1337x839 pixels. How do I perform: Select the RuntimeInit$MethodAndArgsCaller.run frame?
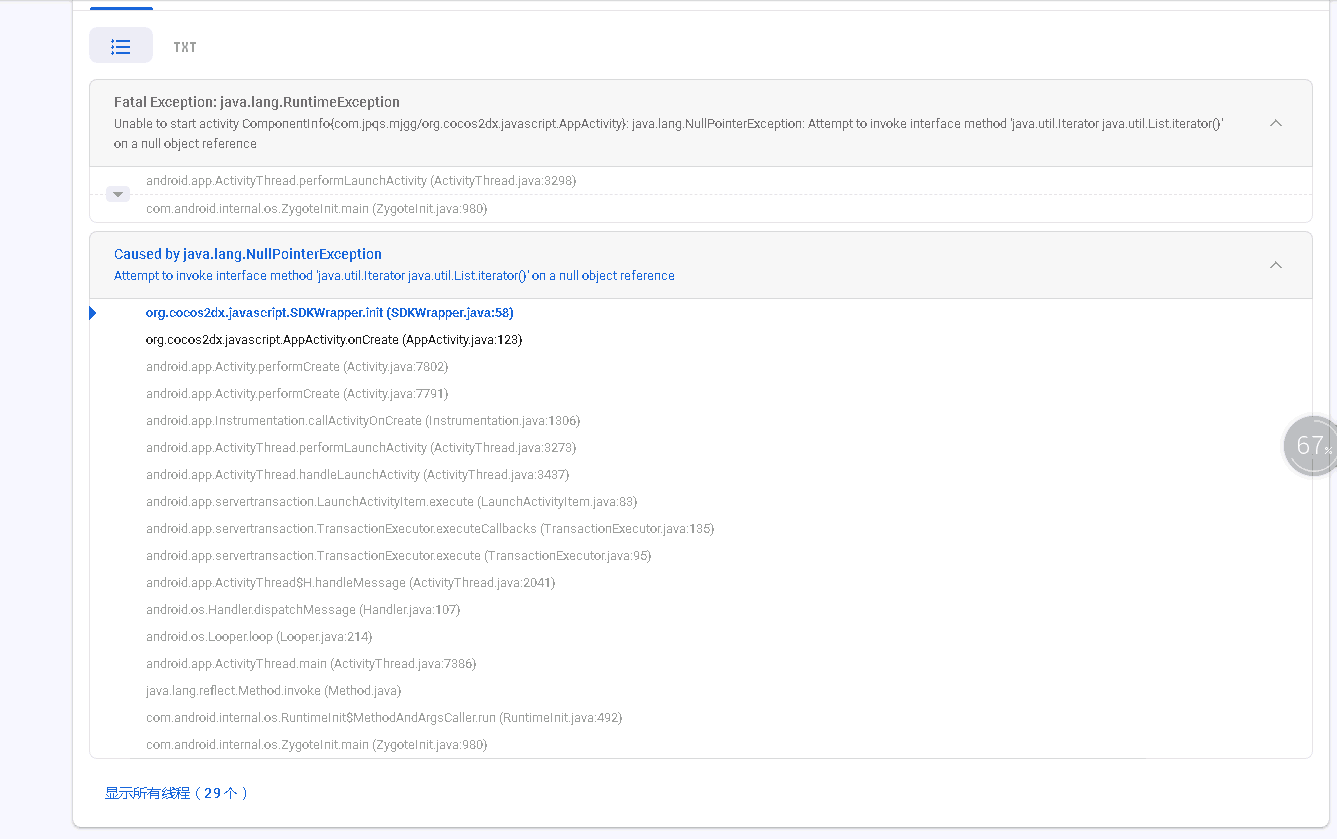[384, 718]
